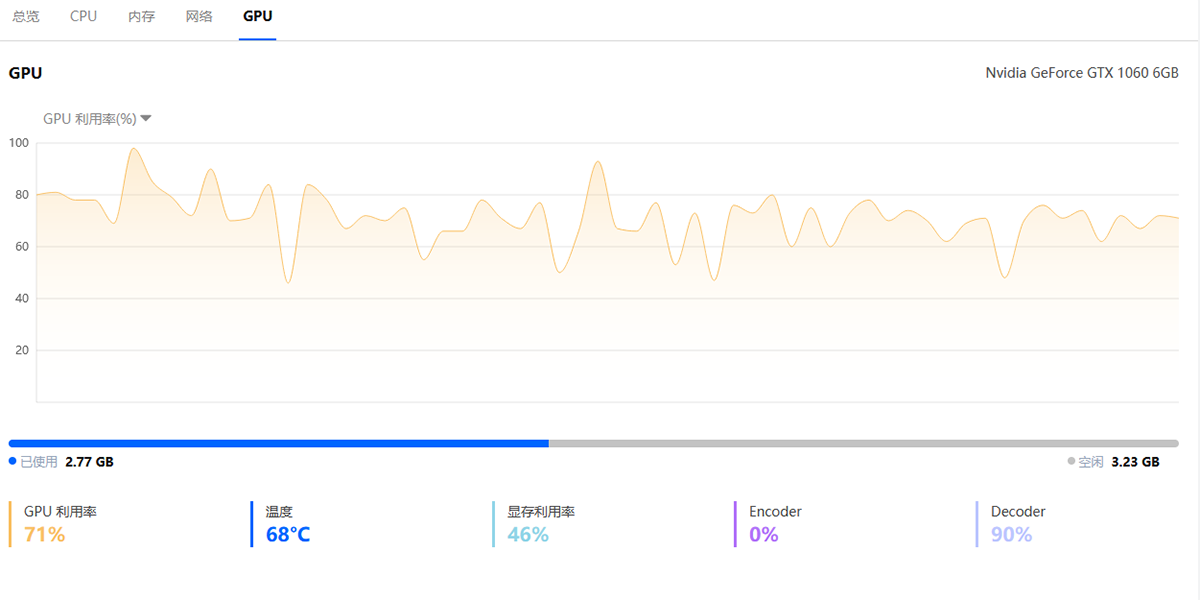Go to the 网络 tab

pyautogui.click(x=199, y=17)
